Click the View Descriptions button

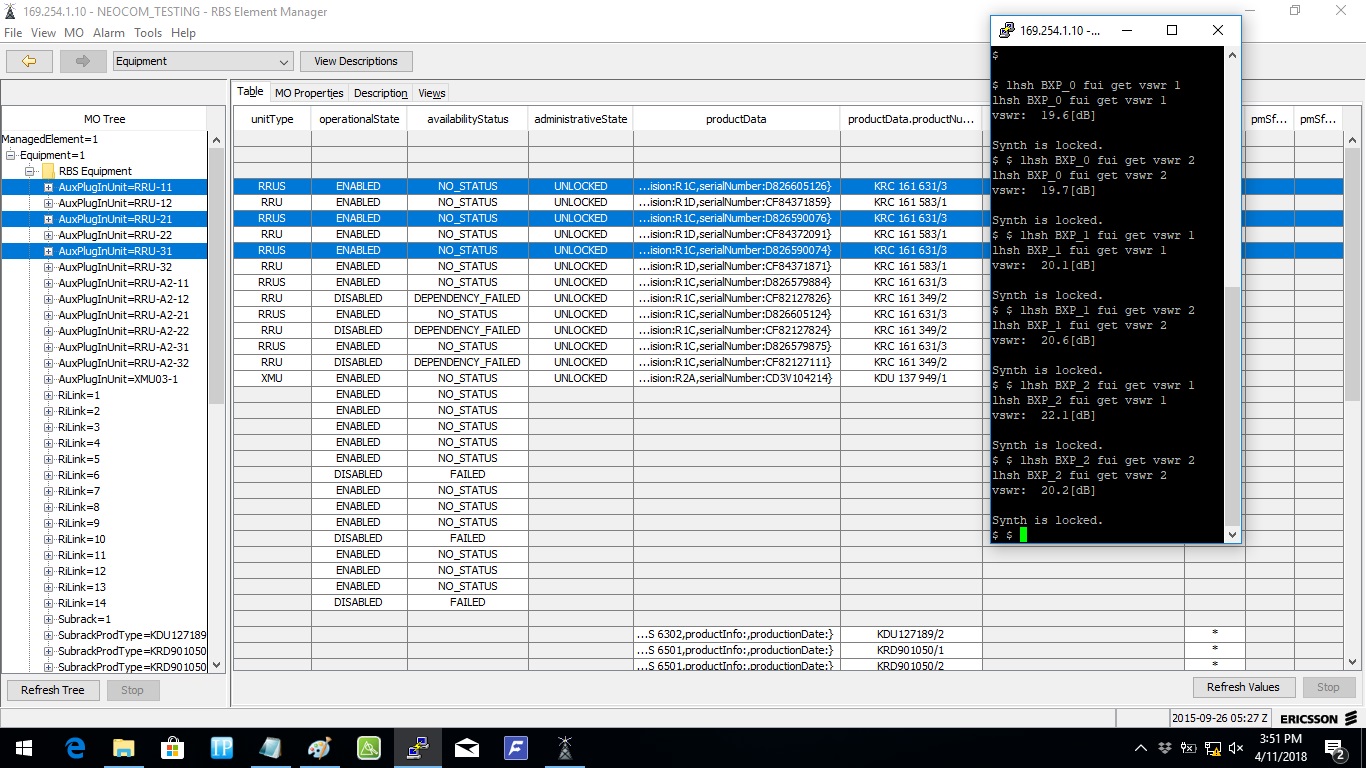click(x=355, y=61)
